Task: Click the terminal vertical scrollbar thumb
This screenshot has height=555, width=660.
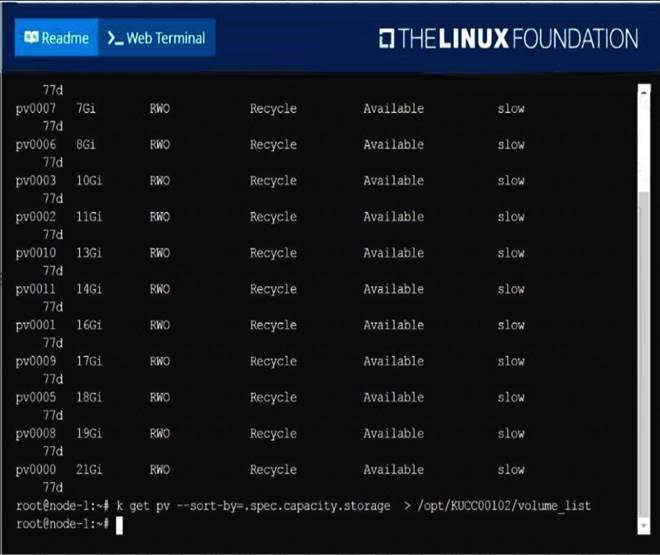Action: click(x=644, y=354)
